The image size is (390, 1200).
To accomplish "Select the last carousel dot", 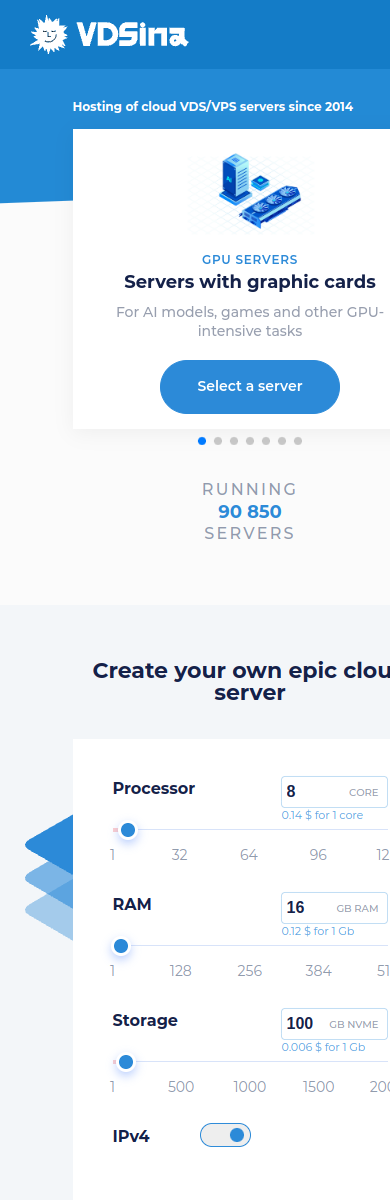I will click(298, 440).
